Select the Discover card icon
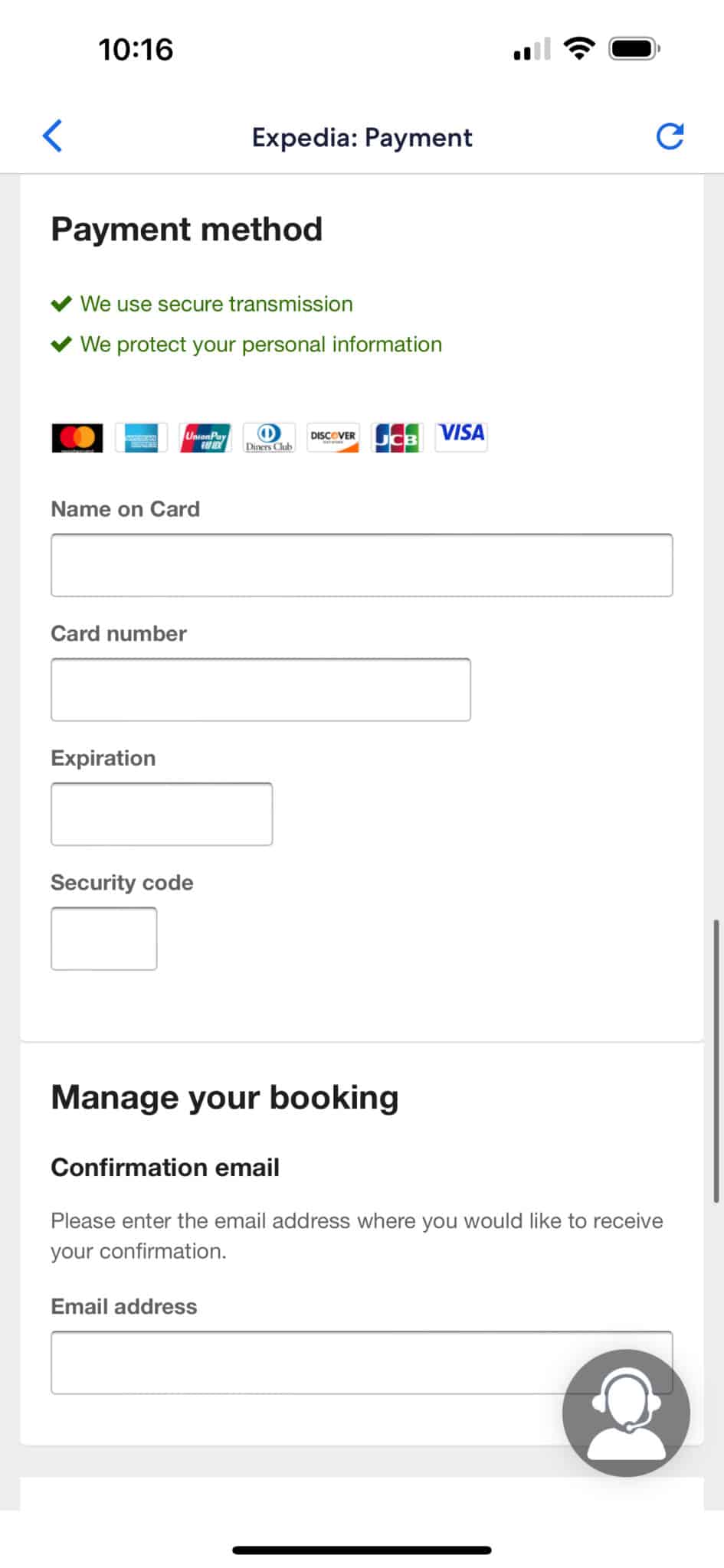724x1568 pixels. tap(333, 436)
